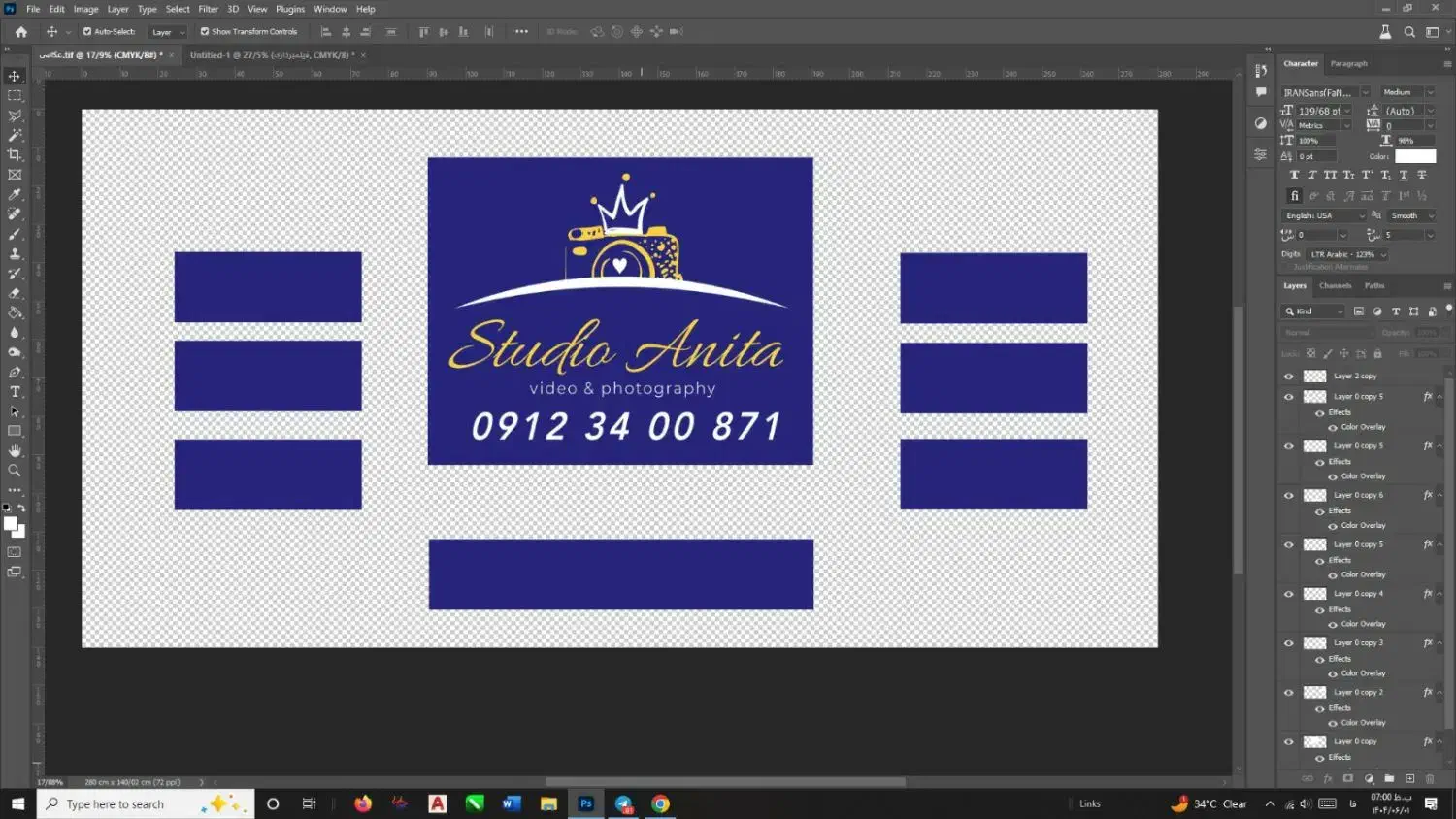Toggle Effects visibility on Layer 0 copy 4
The width and height of the screenshot is (1456, 819).
(x=1320, y=610)
